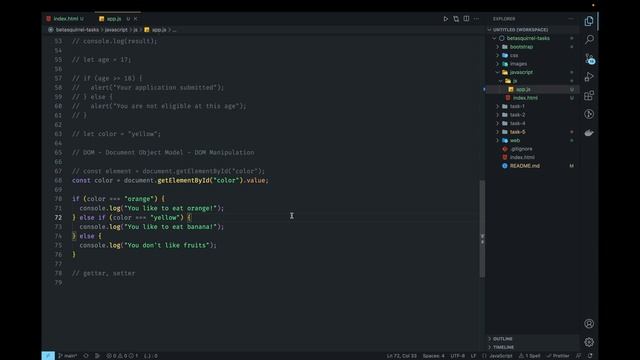Collapse the javascript folder
This screenshot has height=360, width=640.
click(532, 72)
